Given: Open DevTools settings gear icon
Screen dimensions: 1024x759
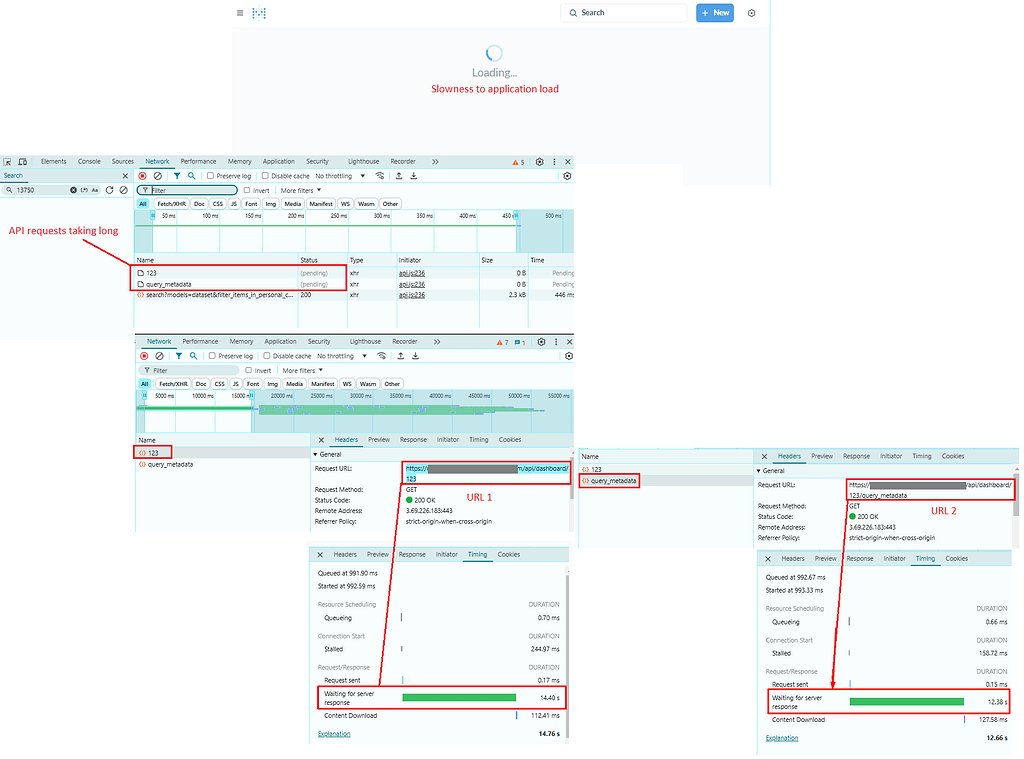Looking at the screenshot, I should pyautogui.click(x=538, y=161).
